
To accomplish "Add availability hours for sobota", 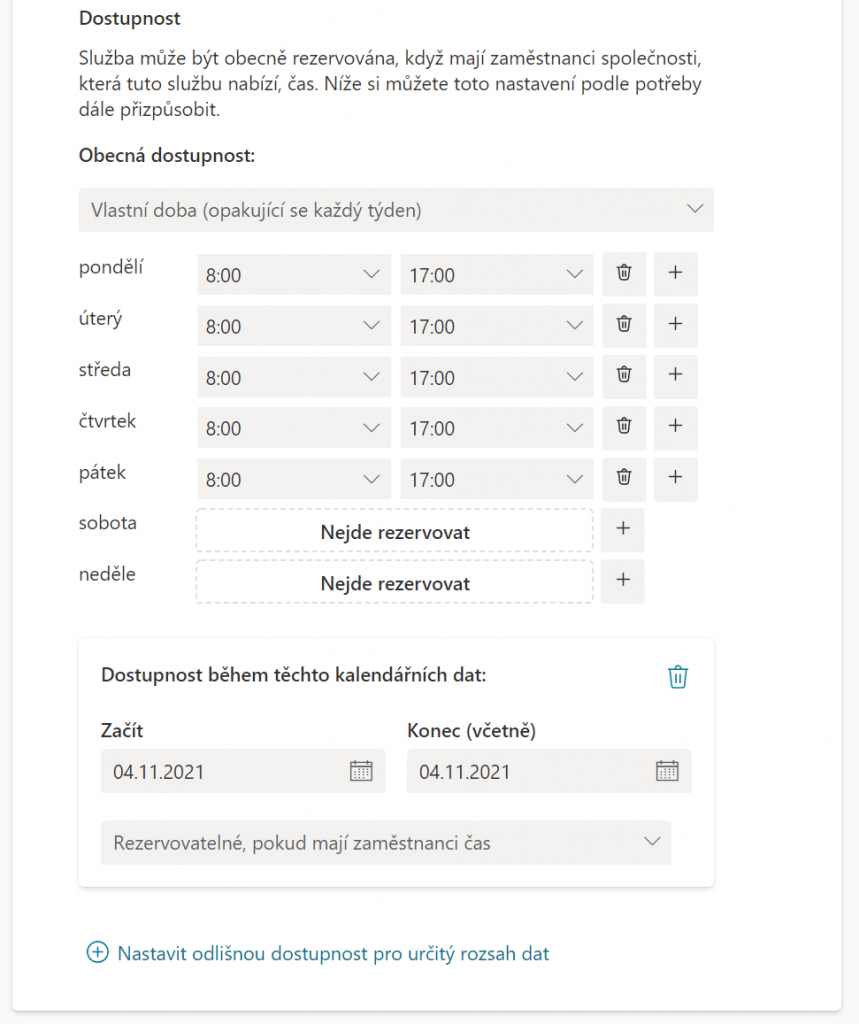I will click(x=623, y=530).
